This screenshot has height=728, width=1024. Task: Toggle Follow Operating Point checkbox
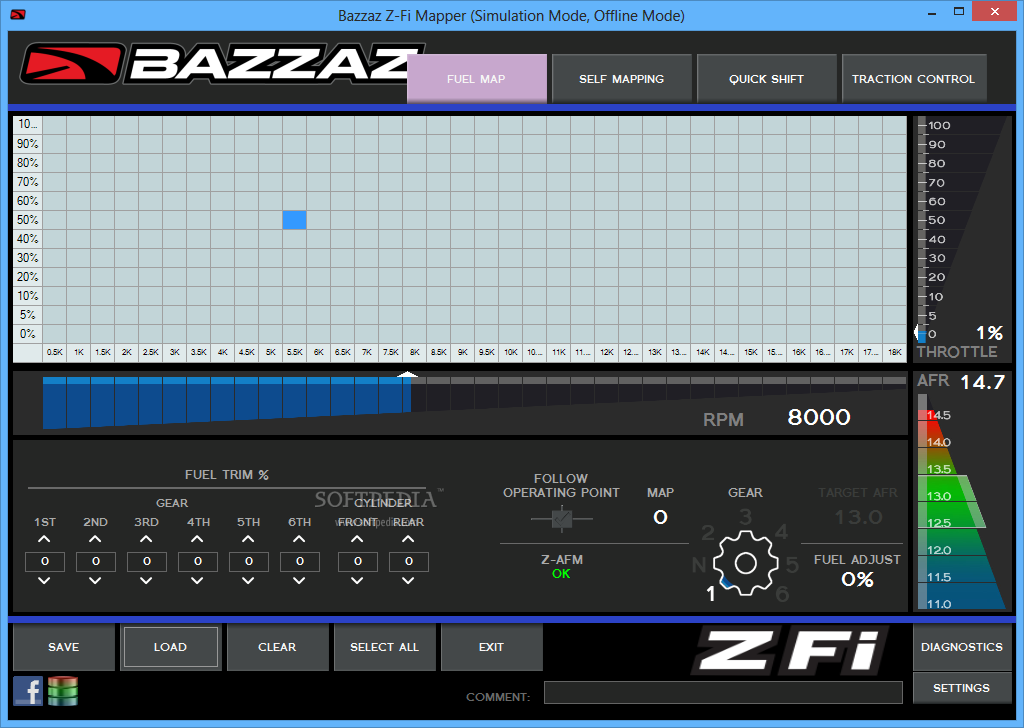click(x=562, y=519)
